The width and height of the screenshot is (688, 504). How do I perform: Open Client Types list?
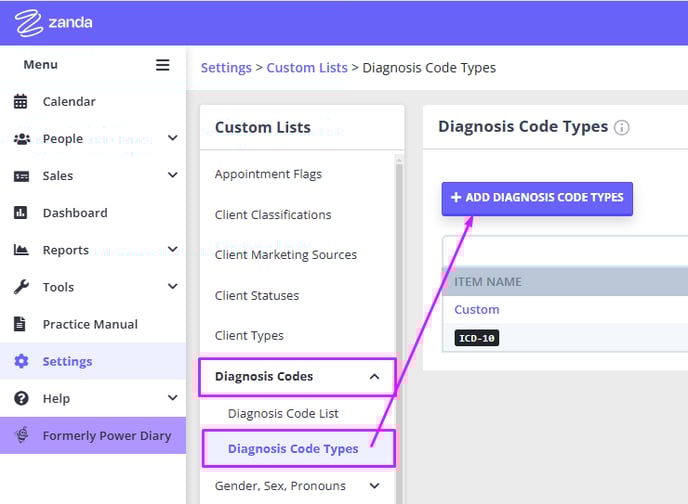249,336
